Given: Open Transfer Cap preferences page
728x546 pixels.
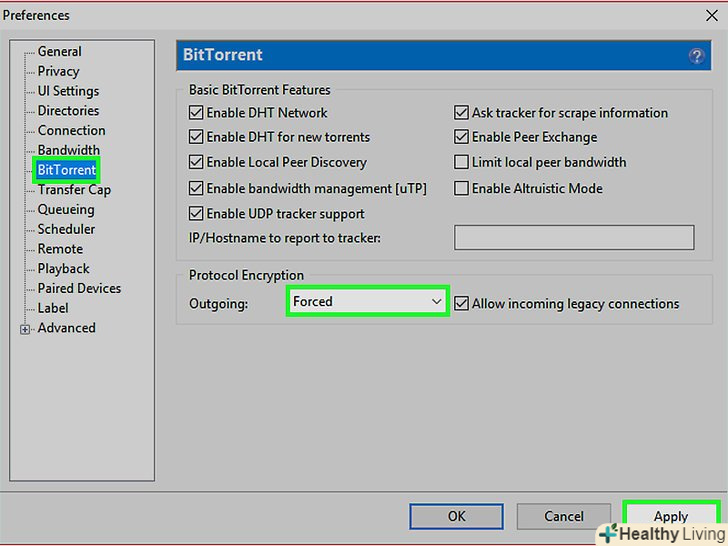Looking at the screenshot, I should [74, 190].
